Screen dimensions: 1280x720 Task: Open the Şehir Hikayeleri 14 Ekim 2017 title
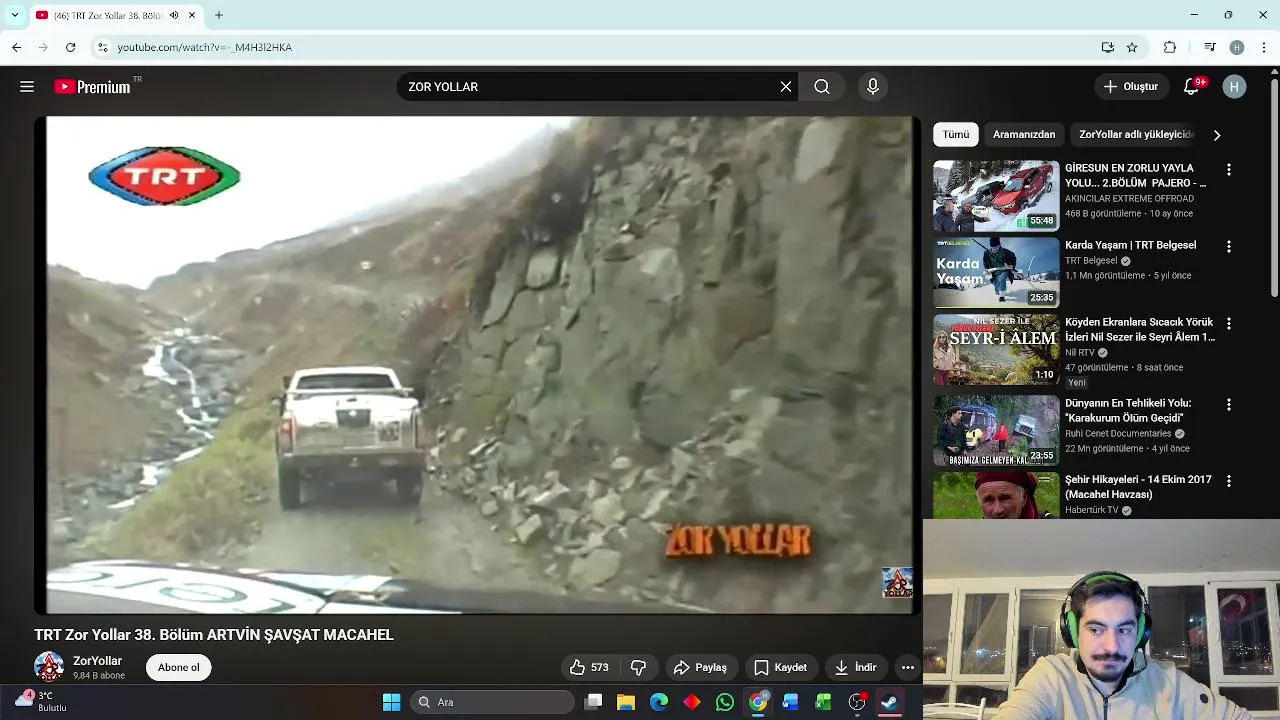1138,487
